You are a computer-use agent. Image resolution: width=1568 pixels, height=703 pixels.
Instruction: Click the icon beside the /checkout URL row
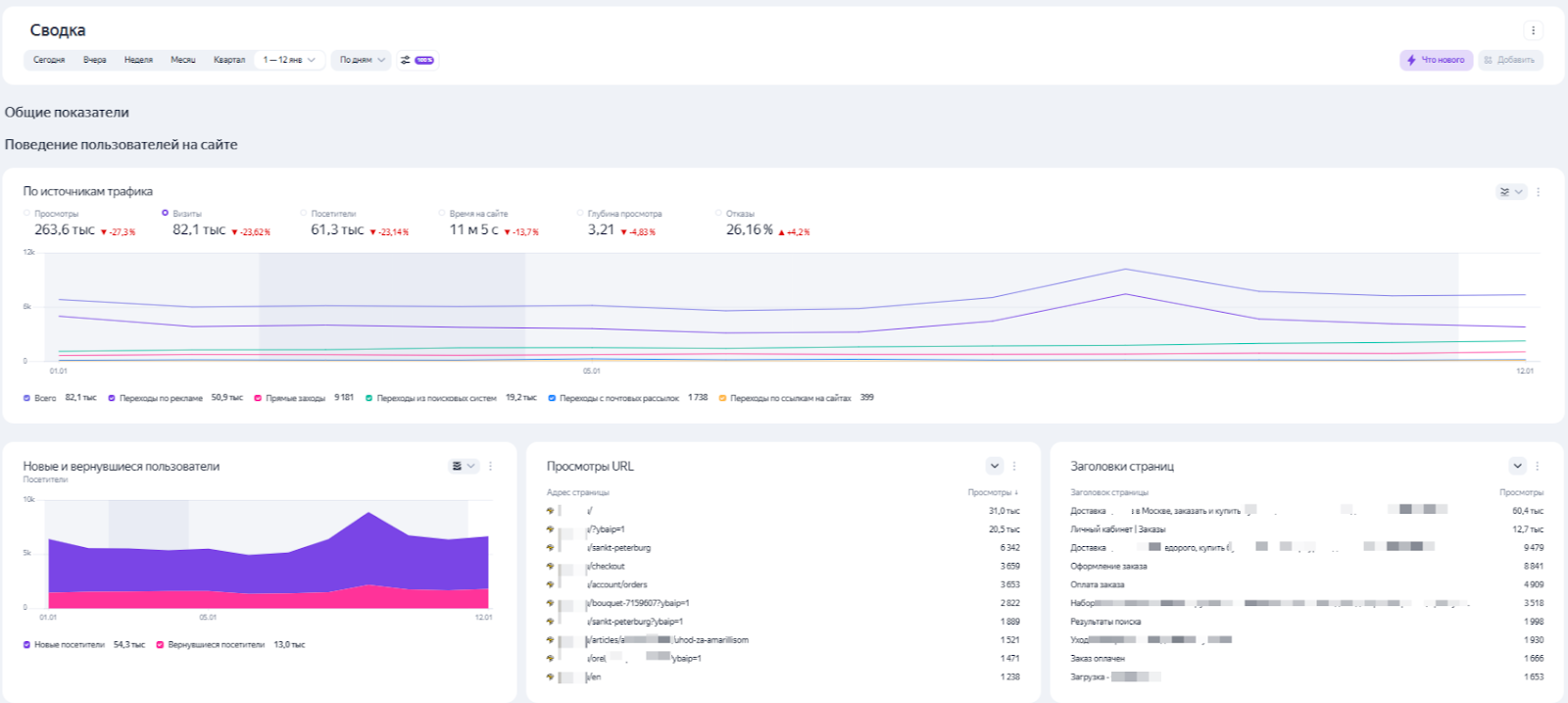click(x=550, y=567)
